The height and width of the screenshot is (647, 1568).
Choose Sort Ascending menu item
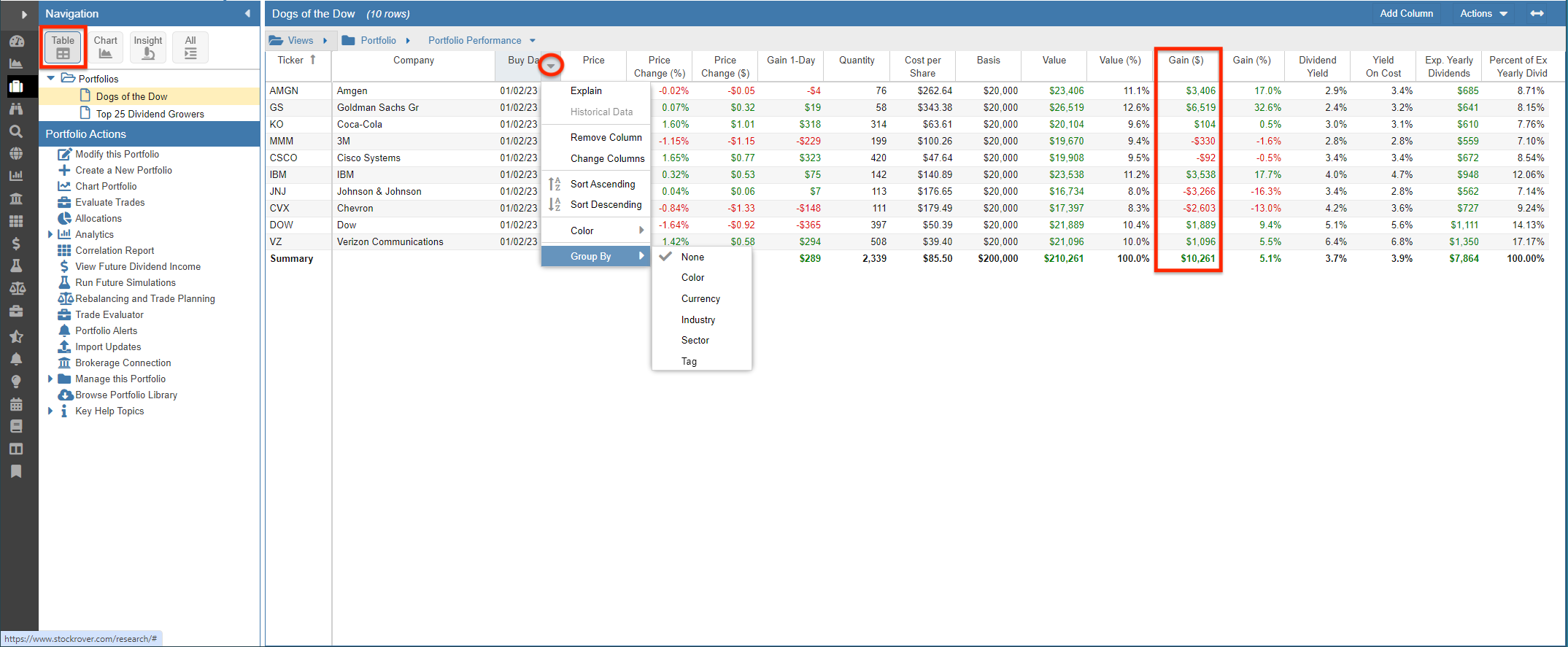point(603,184)
